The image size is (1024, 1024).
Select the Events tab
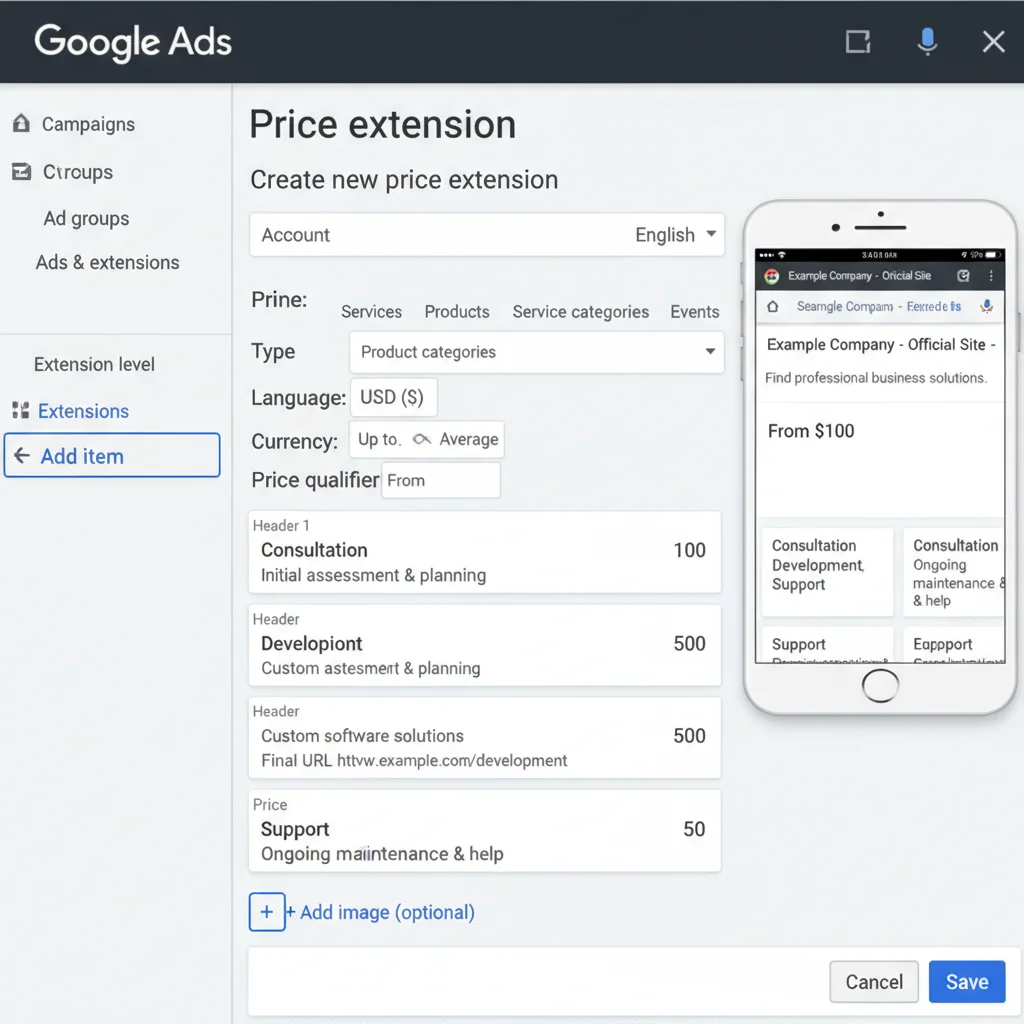point(694,312)
